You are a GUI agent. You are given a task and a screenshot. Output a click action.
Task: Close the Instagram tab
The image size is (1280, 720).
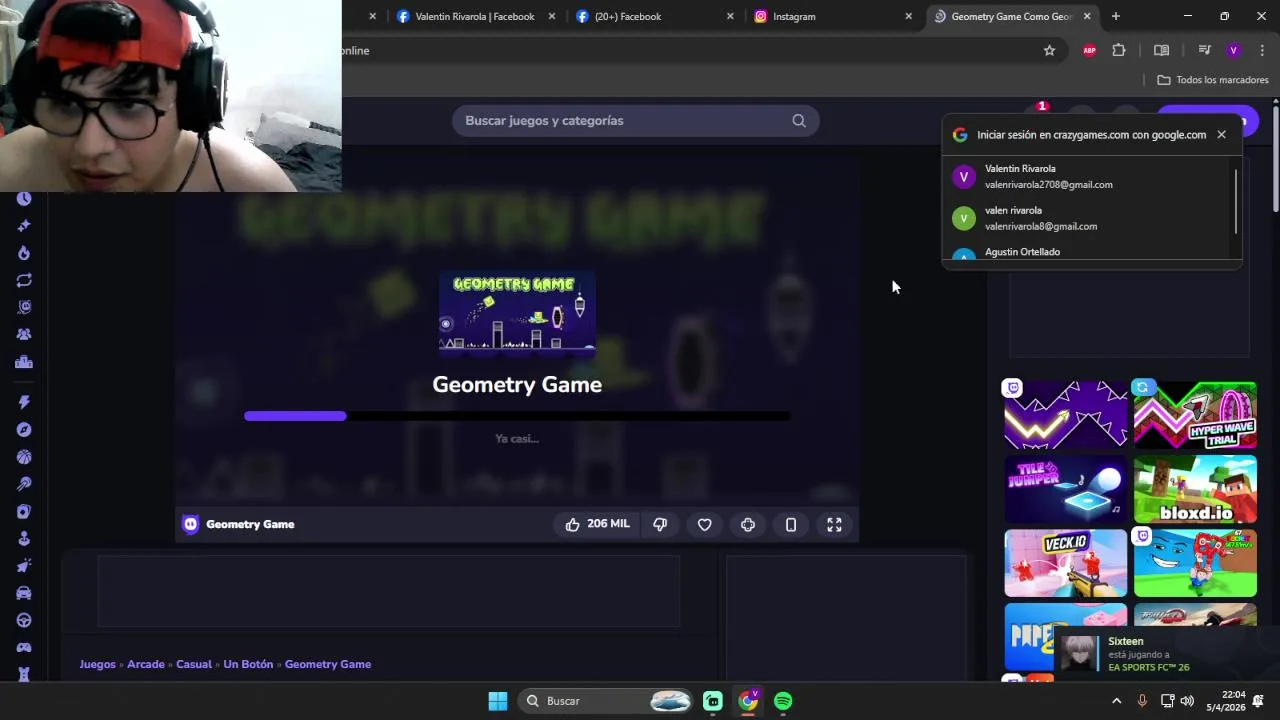pos(908,16)
